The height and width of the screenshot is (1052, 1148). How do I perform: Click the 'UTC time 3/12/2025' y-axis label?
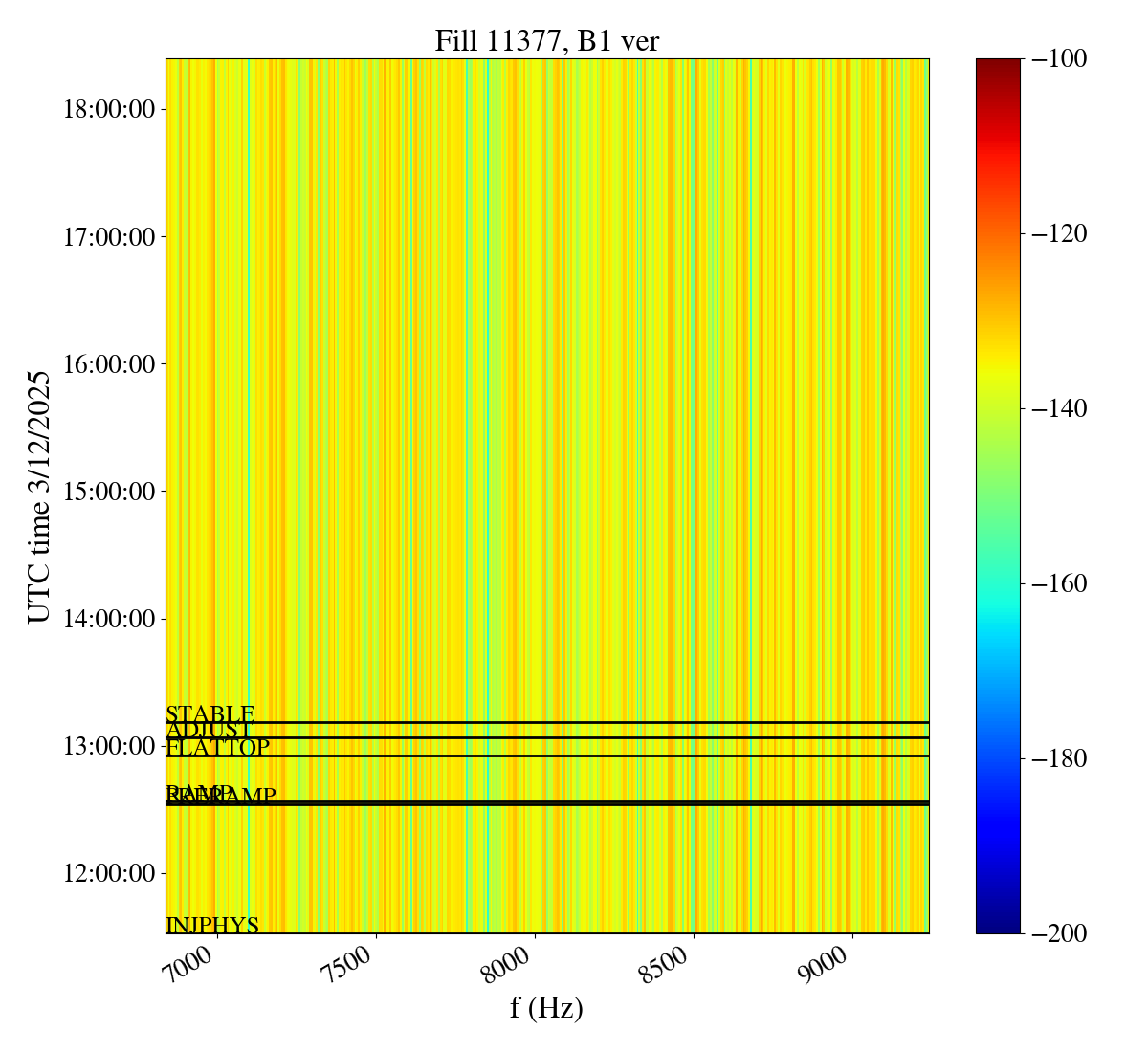pyautogui.click(x=39, y=496)
